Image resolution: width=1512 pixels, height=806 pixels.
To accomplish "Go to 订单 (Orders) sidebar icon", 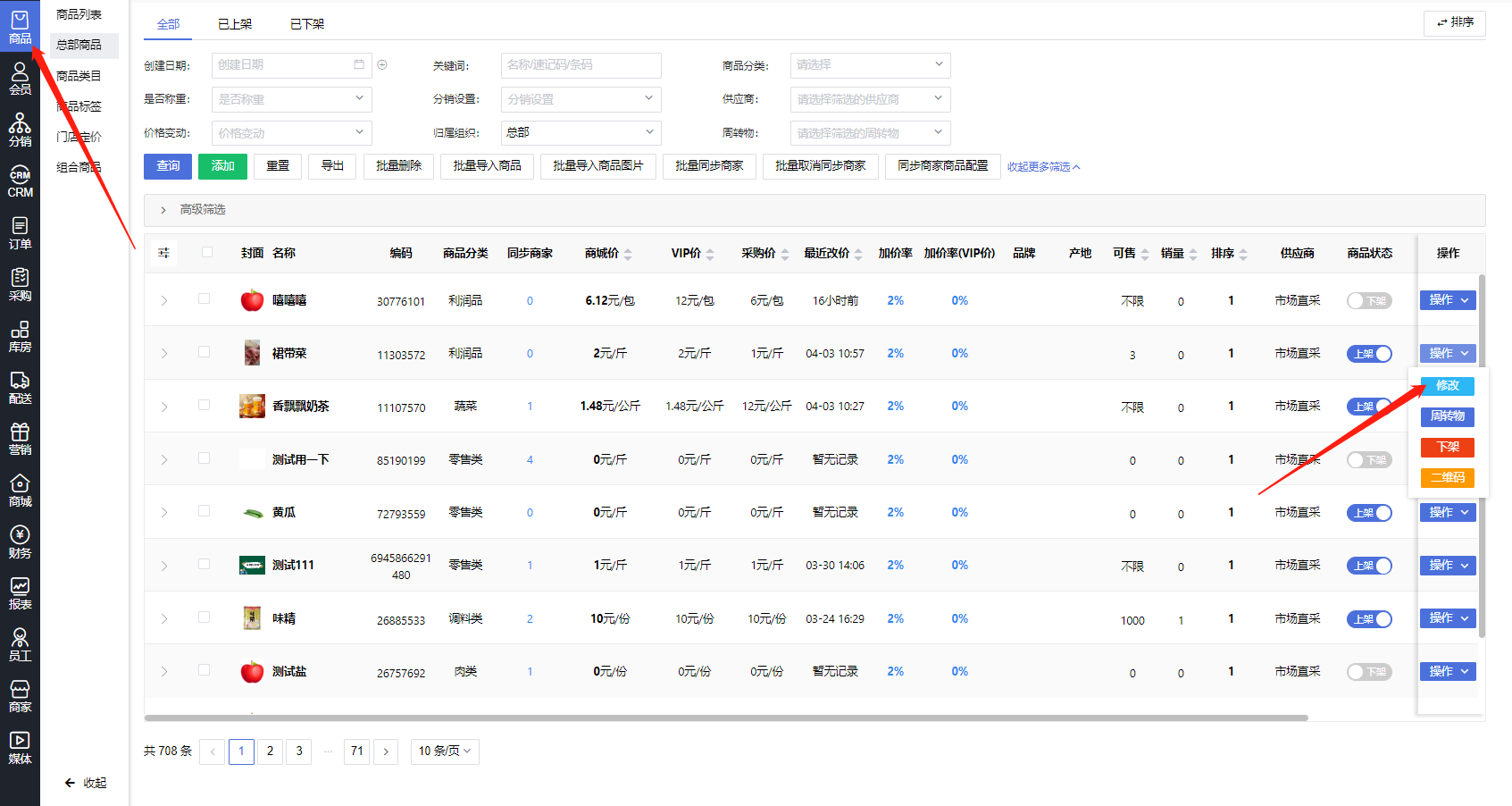I will (x=20, y=233).
